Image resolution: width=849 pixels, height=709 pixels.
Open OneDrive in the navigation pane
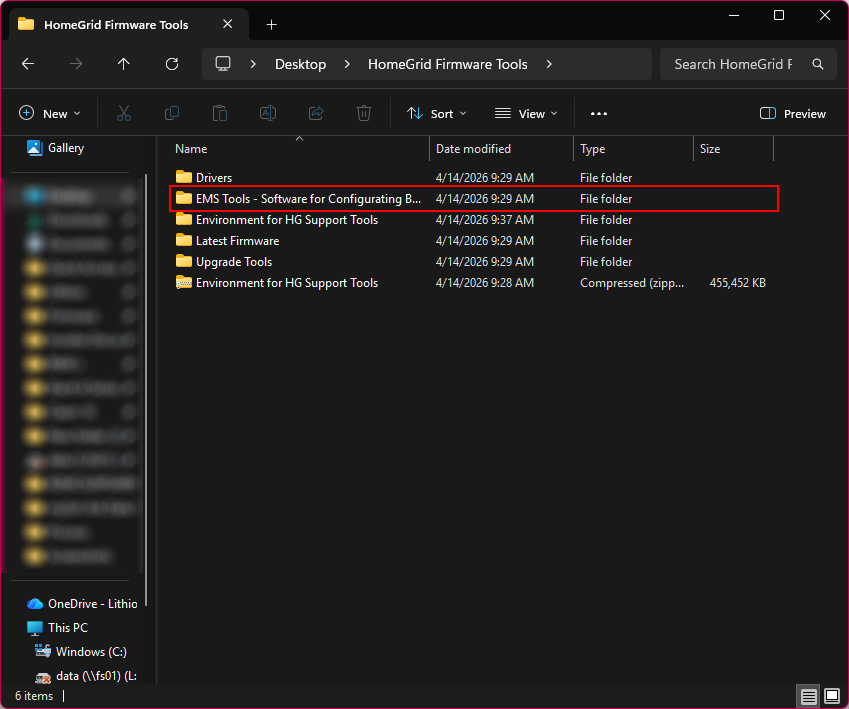point(81,603)
